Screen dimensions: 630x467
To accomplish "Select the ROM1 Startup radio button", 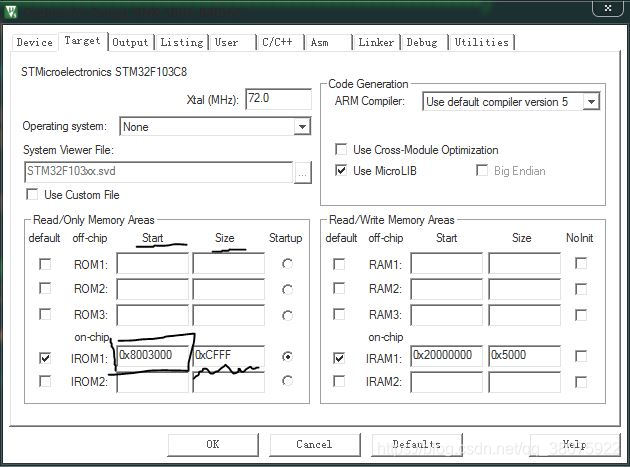I will [287, 264].
